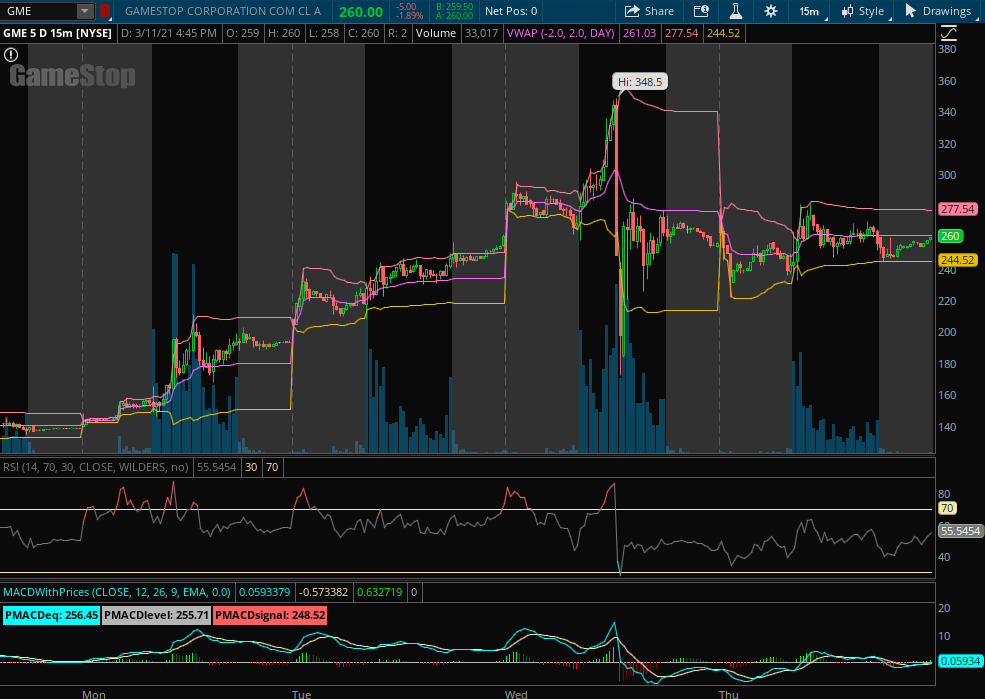This screenshot has height=699, width=985.
Task: Click the red link color 1 icon
Action: (105, 11)
